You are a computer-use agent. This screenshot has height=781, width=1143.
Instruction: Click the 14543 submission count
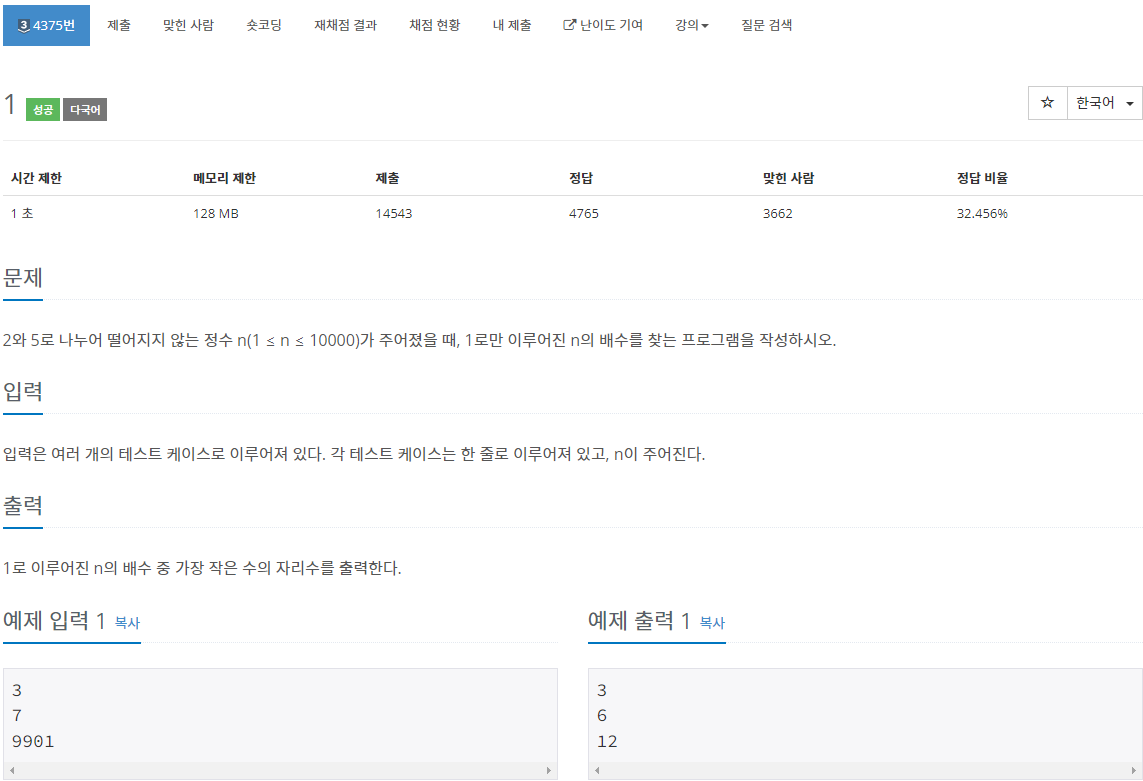coord(394,214)
